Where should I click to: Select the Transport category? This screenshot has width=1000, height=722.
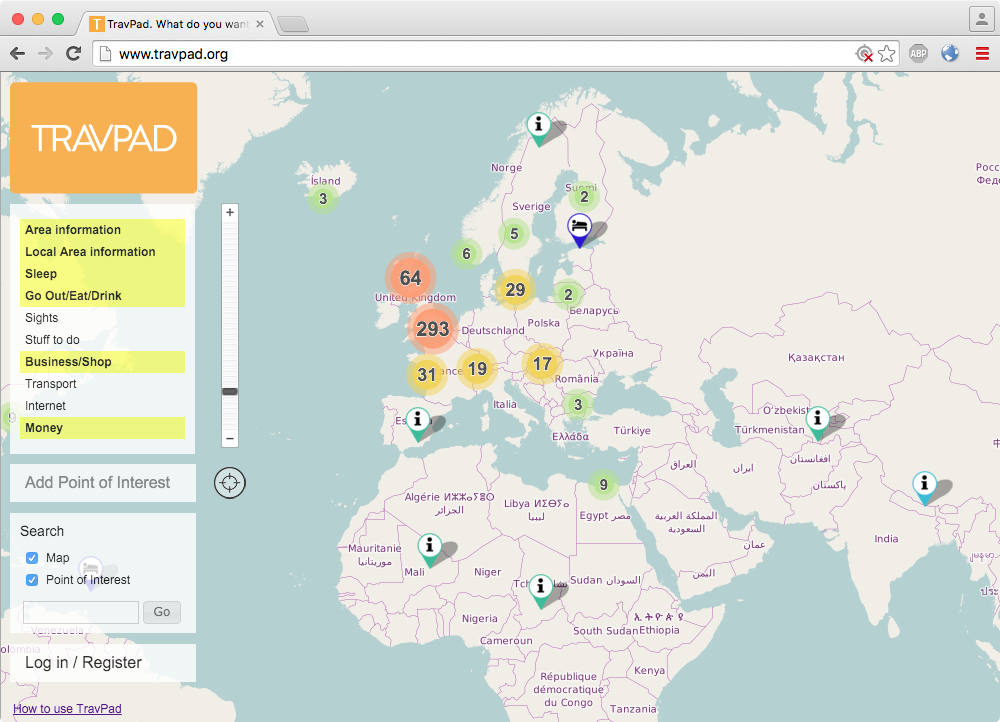coord(51,384)
